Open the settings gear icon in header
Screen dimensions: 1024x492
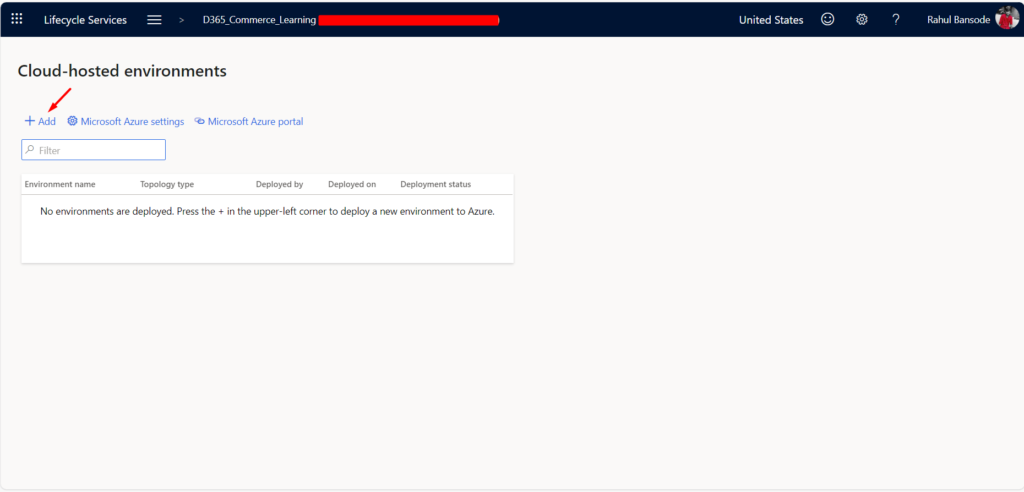point(861,20)
